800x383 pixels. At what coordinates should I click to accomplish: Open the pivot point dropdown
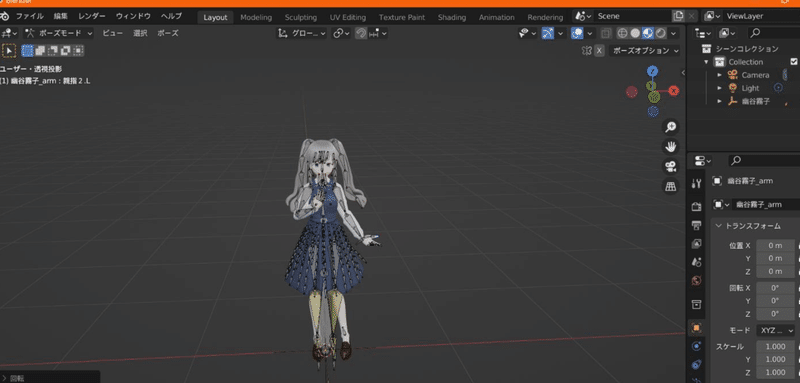pos(341,33)
